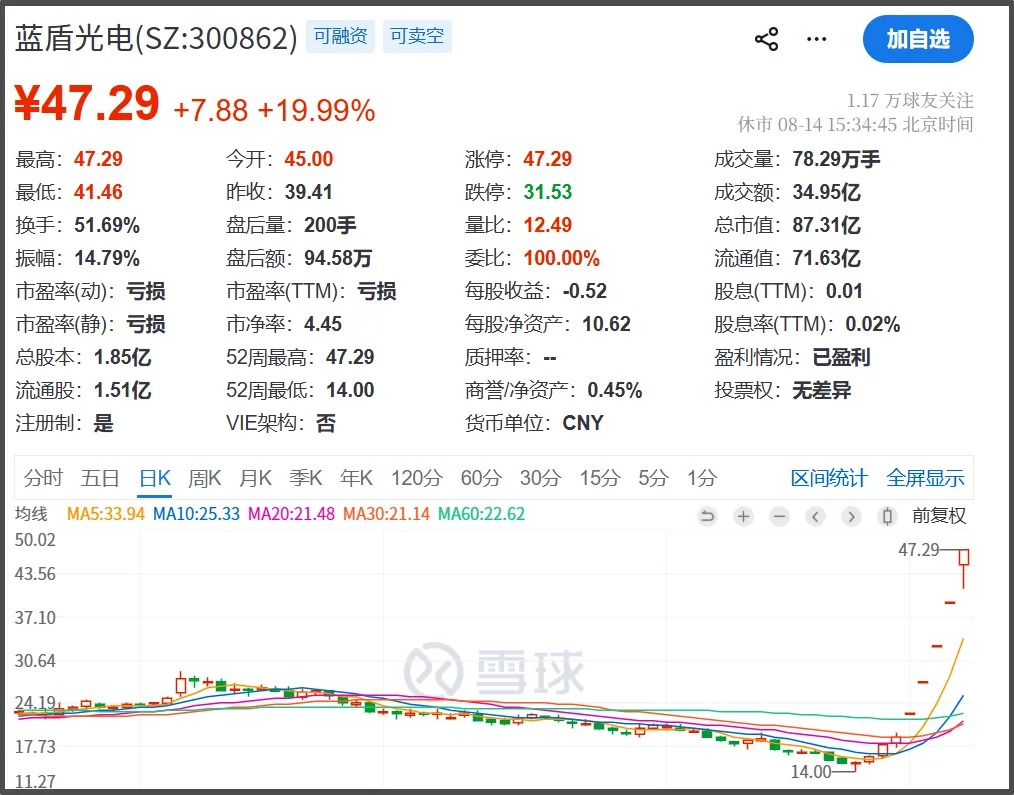1014x795 pixels.
Task: Click the 跌停 value 31.53
Action: click(x=547, y=192)
